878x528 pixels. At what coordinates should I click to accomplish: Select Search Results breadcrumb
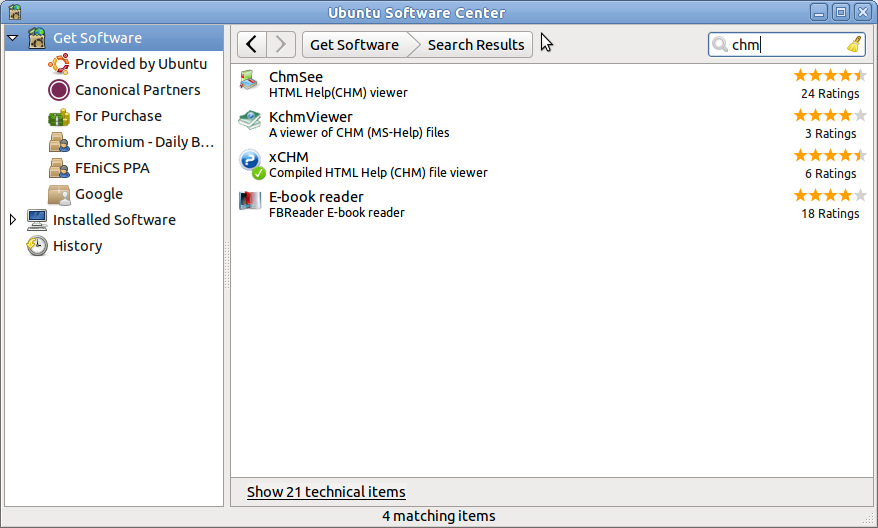click(476, 45)
